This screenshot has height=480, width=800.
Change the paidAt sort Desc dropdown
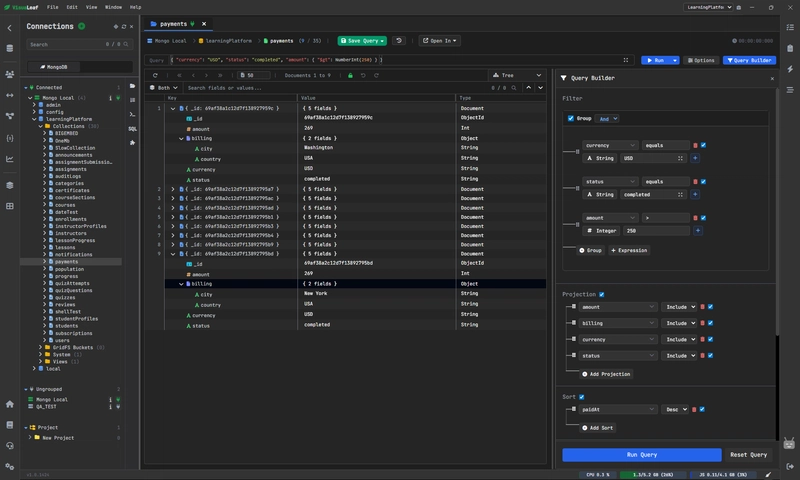[676, 409]
